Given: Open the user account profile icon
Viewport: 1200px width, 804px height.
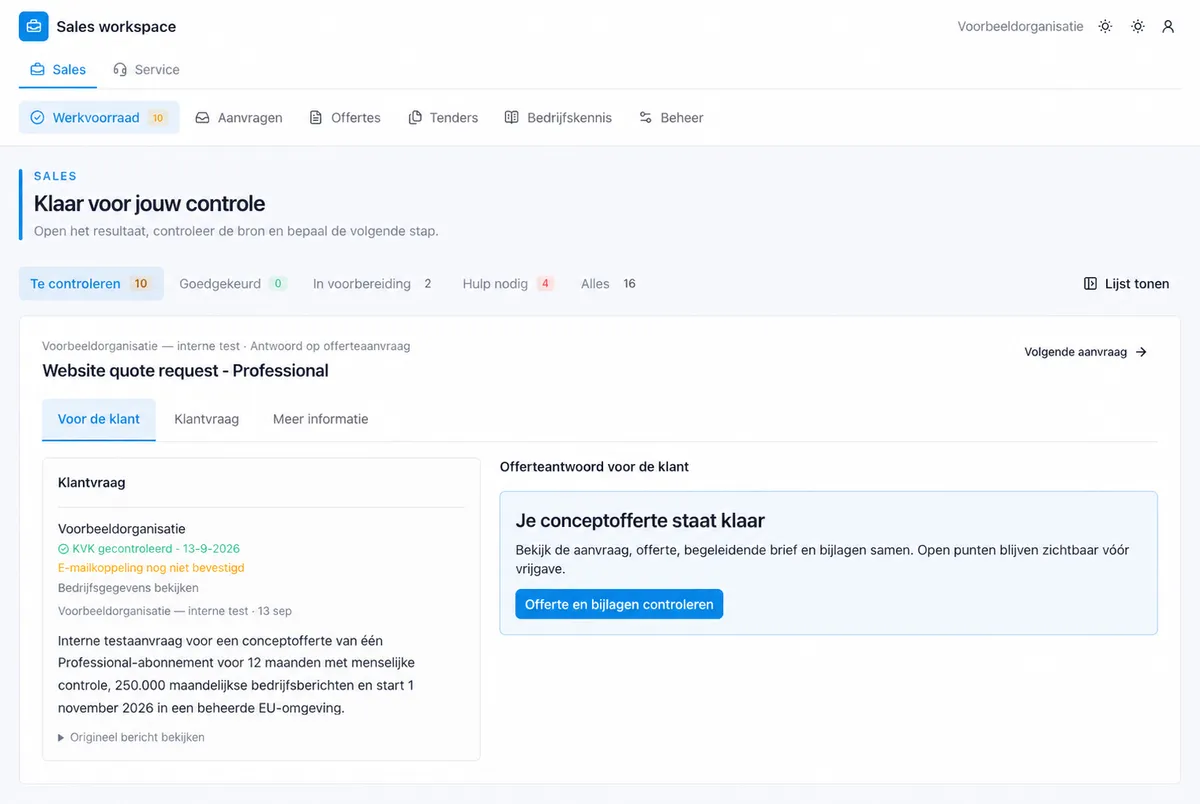Looking at the screenshot, I should point(1168,27).
